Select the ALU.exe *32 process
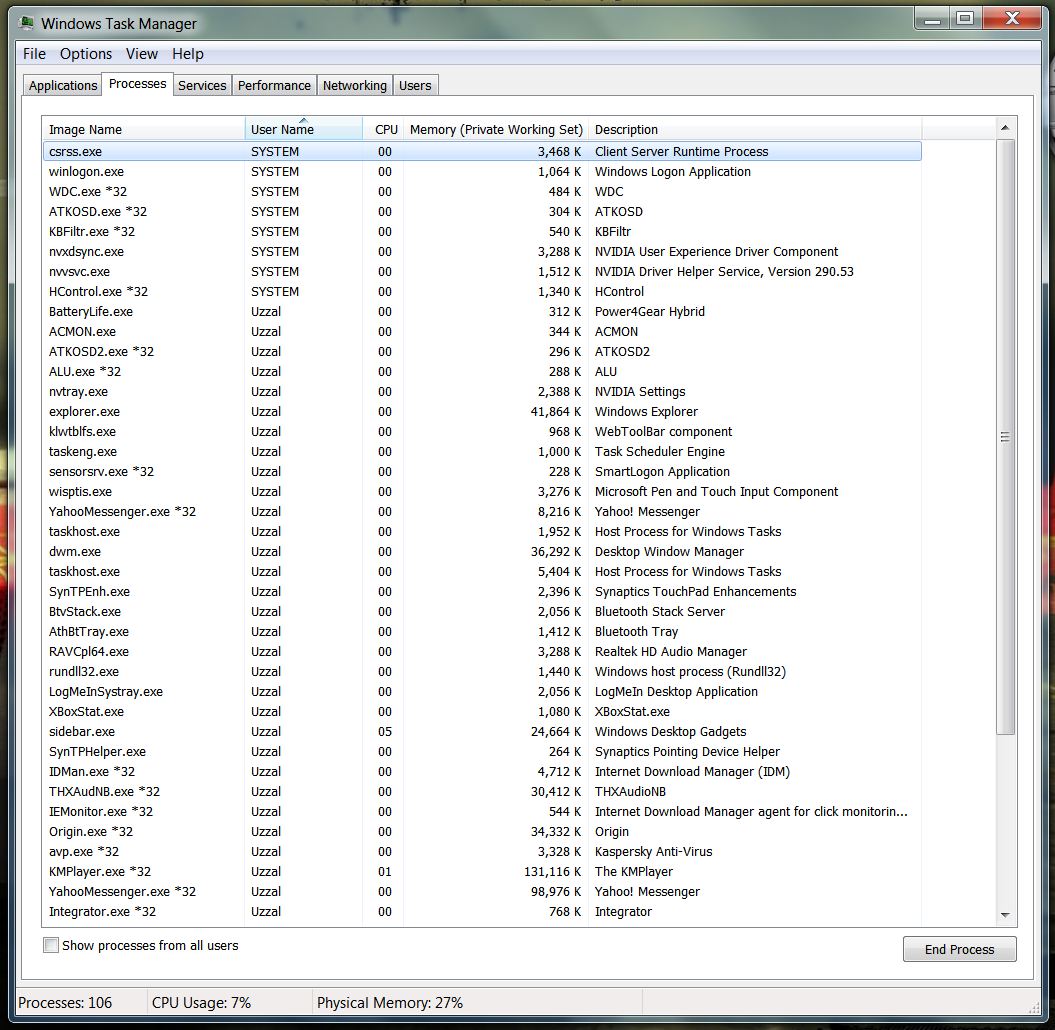Screen dimensions: 1055x1030 click(x=482, y=371)
